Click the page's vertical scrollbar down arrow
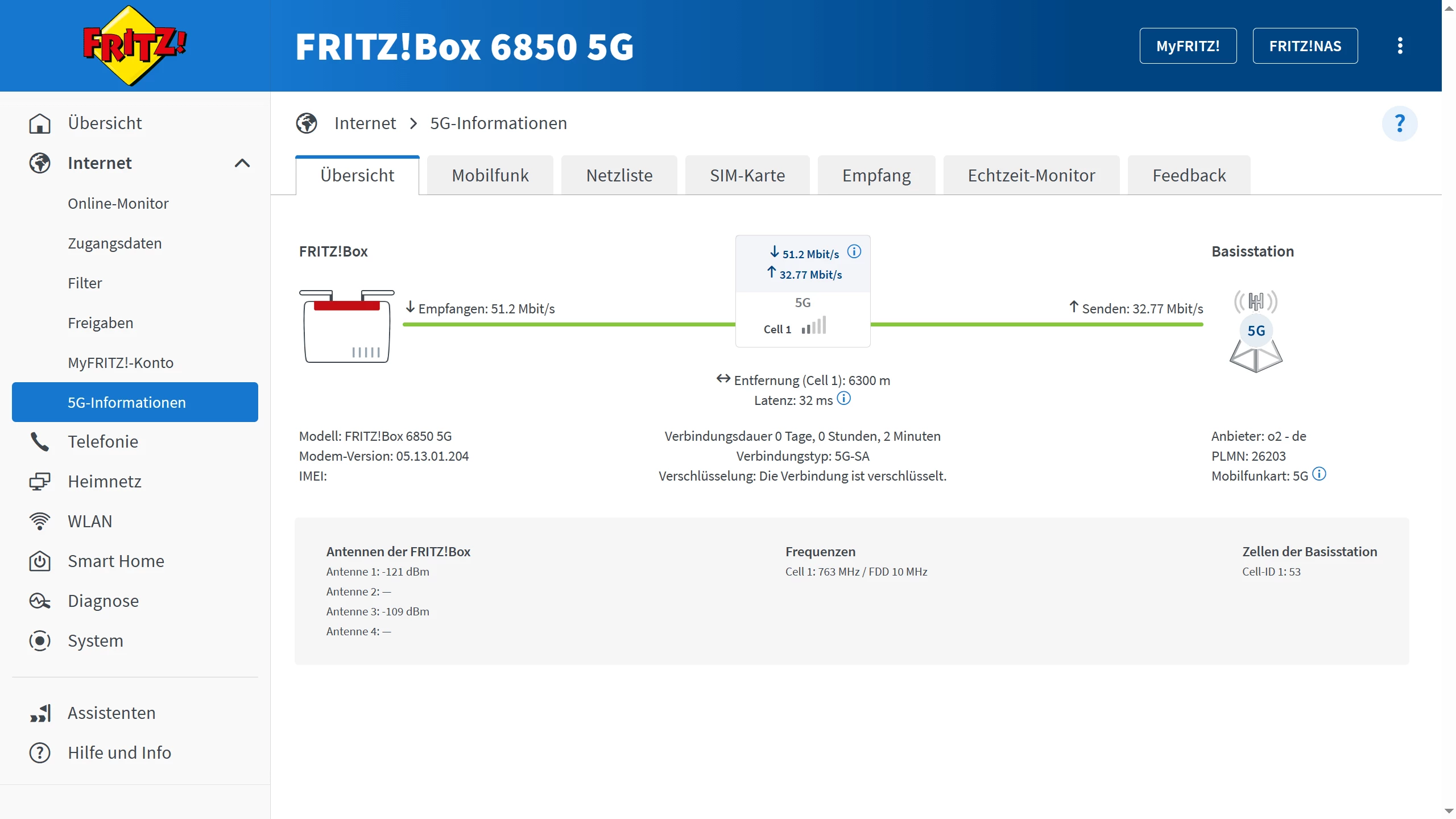Viewport: 1456px width, 819px height. 1449,811
